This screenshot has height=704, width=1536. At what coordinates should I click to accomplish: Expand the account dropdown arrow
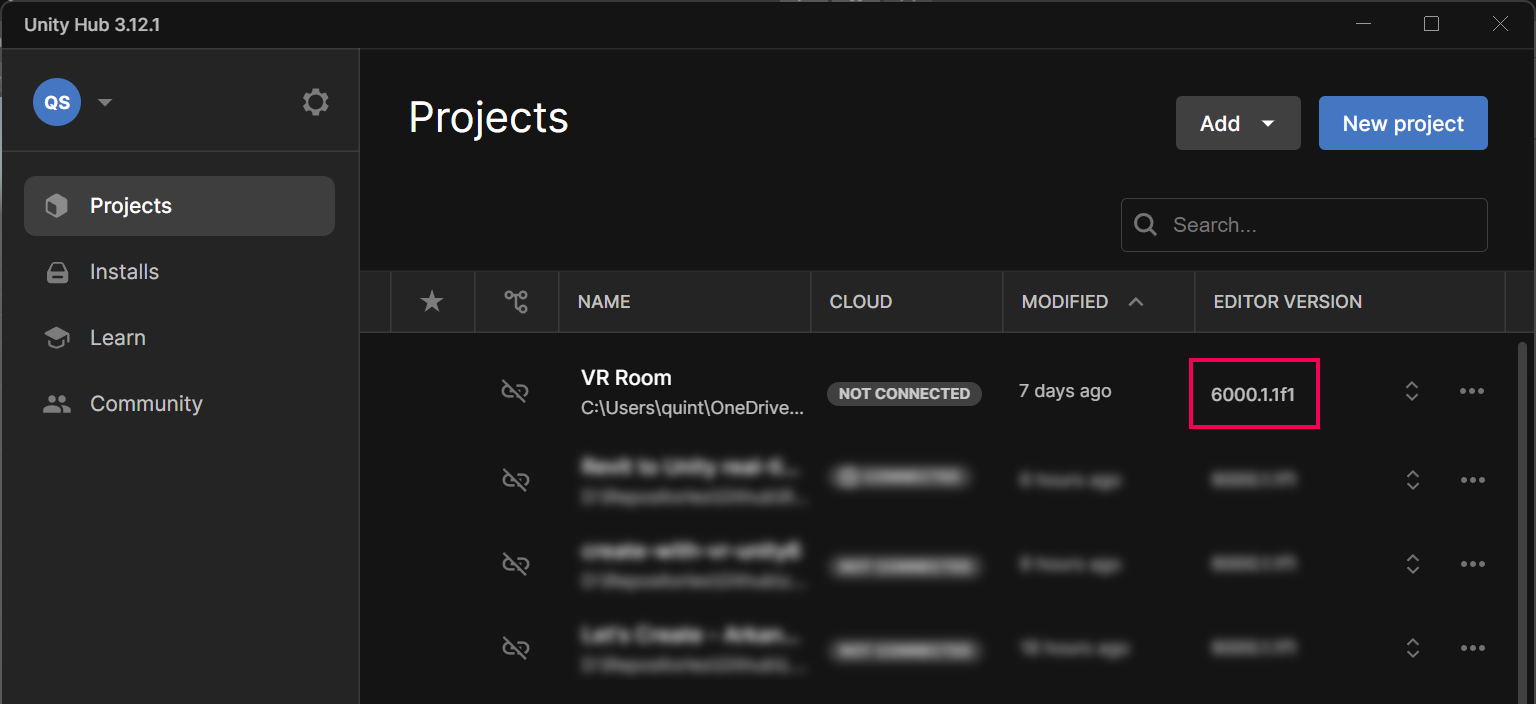tap(105, 102)
